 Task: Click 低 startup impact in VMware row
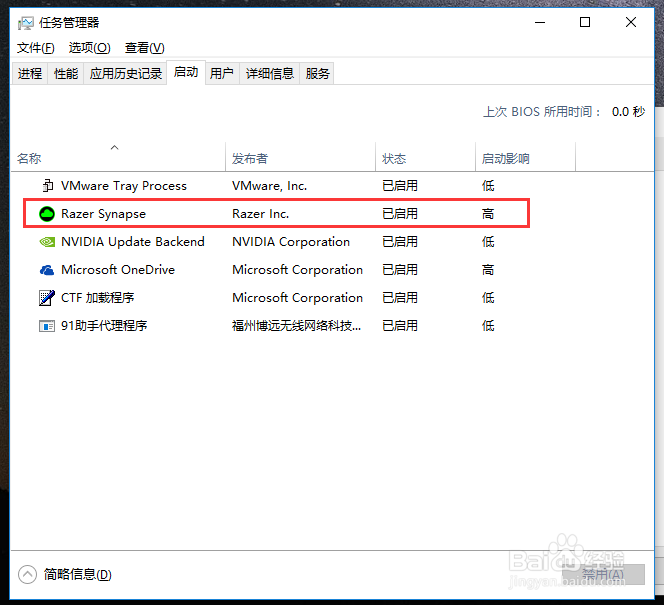[488, 186]
